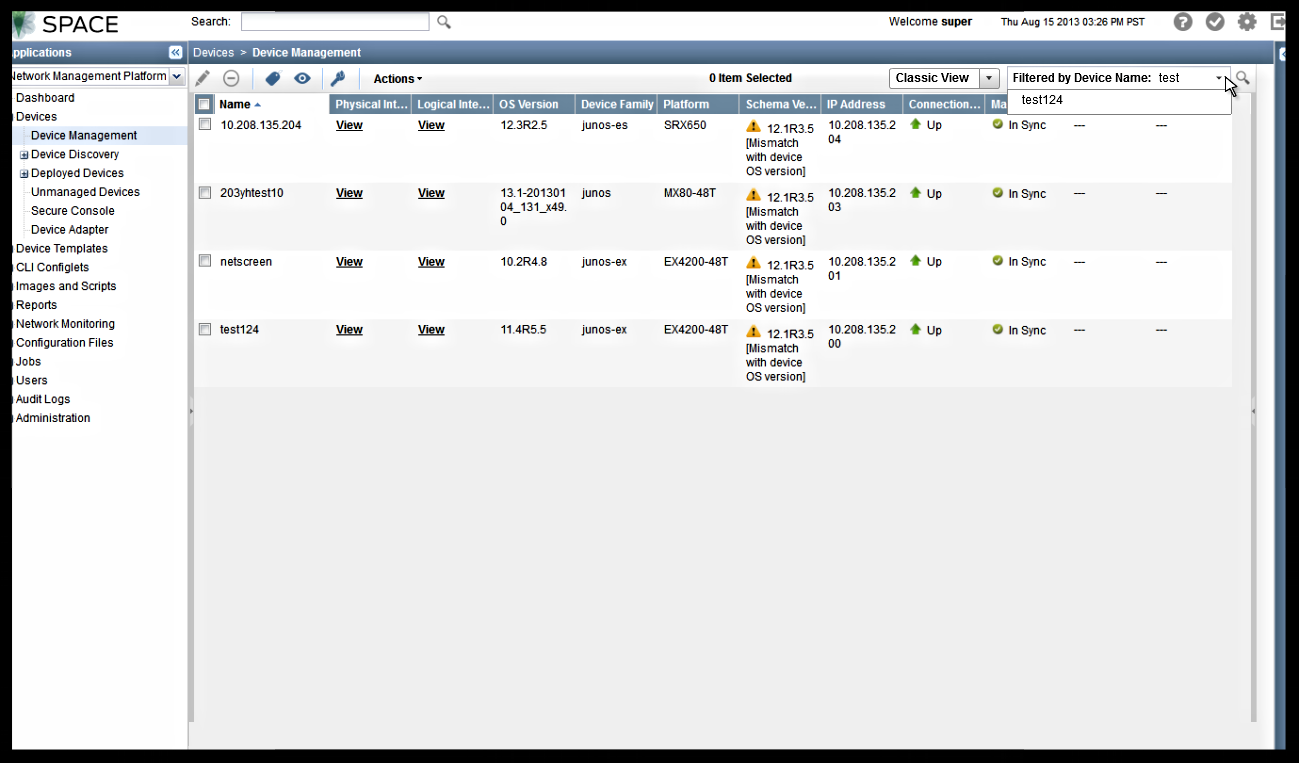
Task: Click Logical Interfaces View link for 203yhtest10
Action: pyautogui.click(x=431, y=193)
